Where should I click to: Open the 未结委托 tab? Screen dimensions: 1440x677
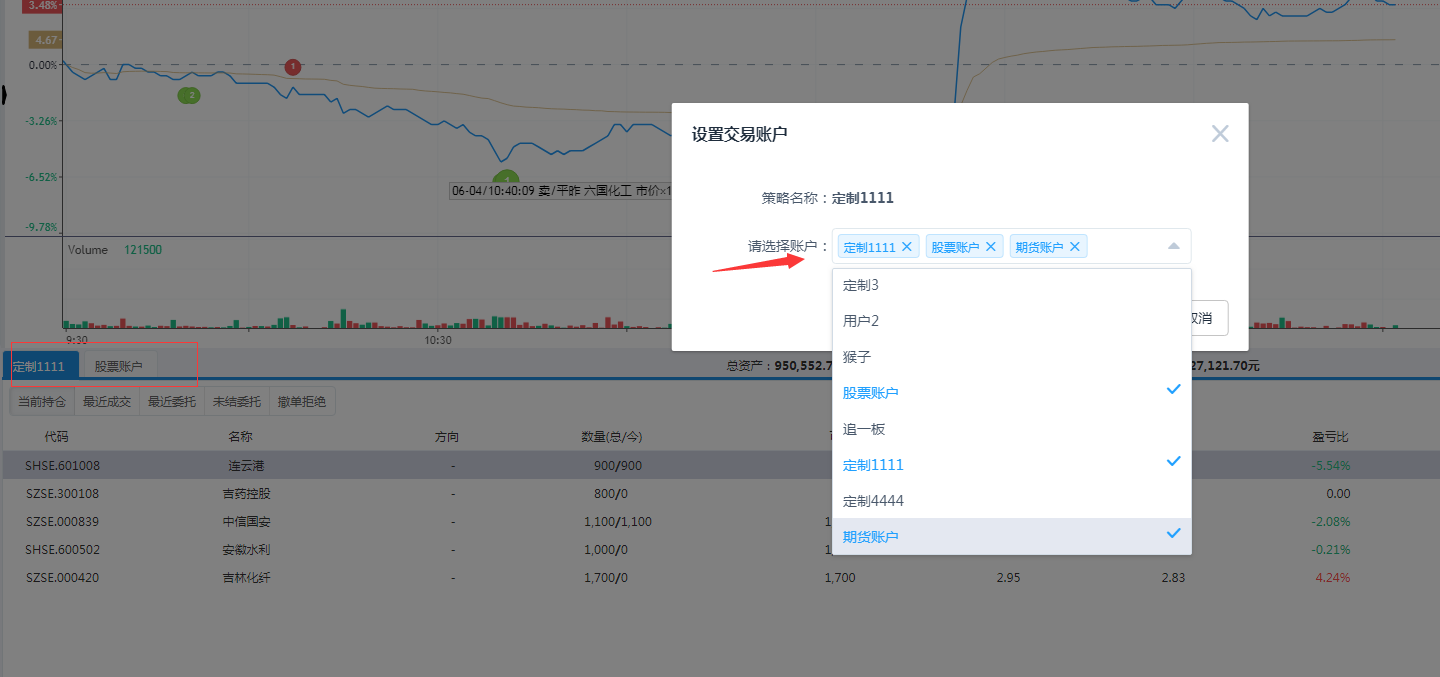237,402
